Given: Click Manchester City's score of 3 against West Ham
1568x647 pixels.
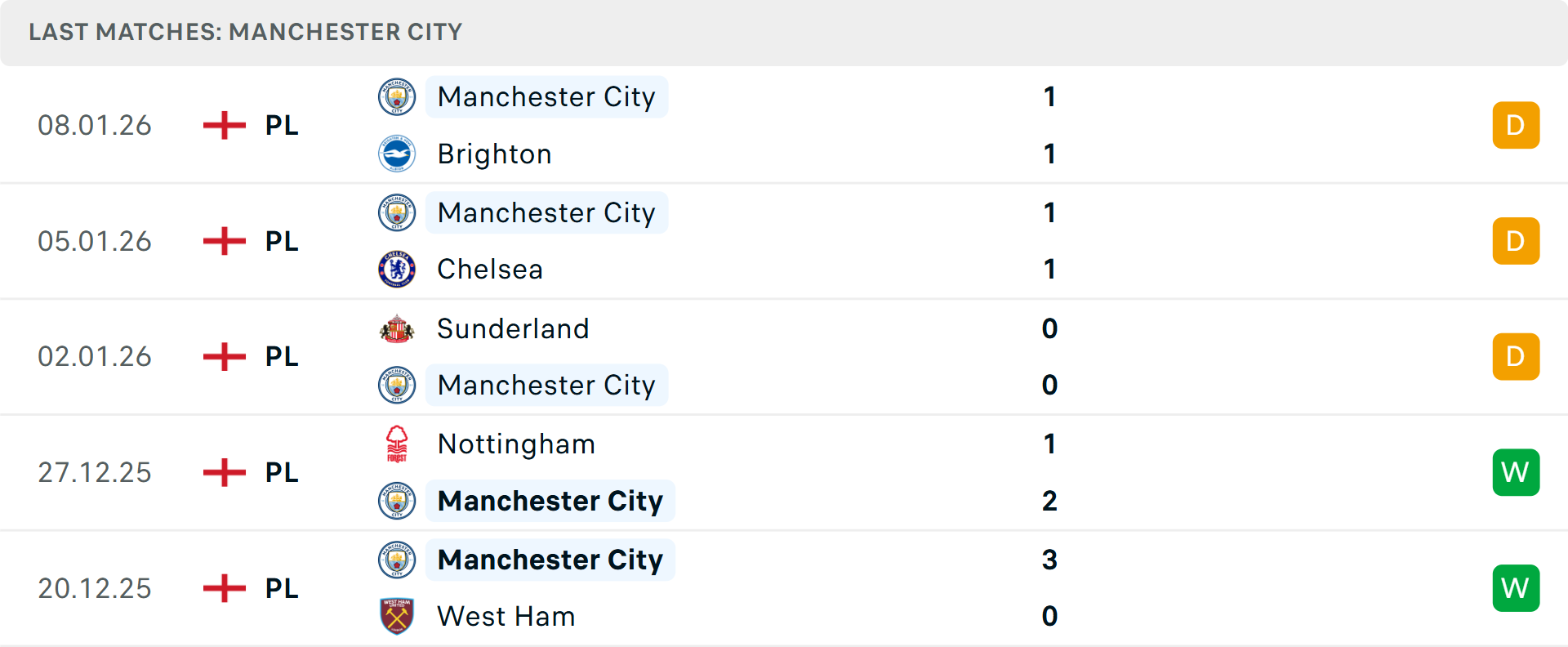Looking at the screenshot, I should [1049, 560].
